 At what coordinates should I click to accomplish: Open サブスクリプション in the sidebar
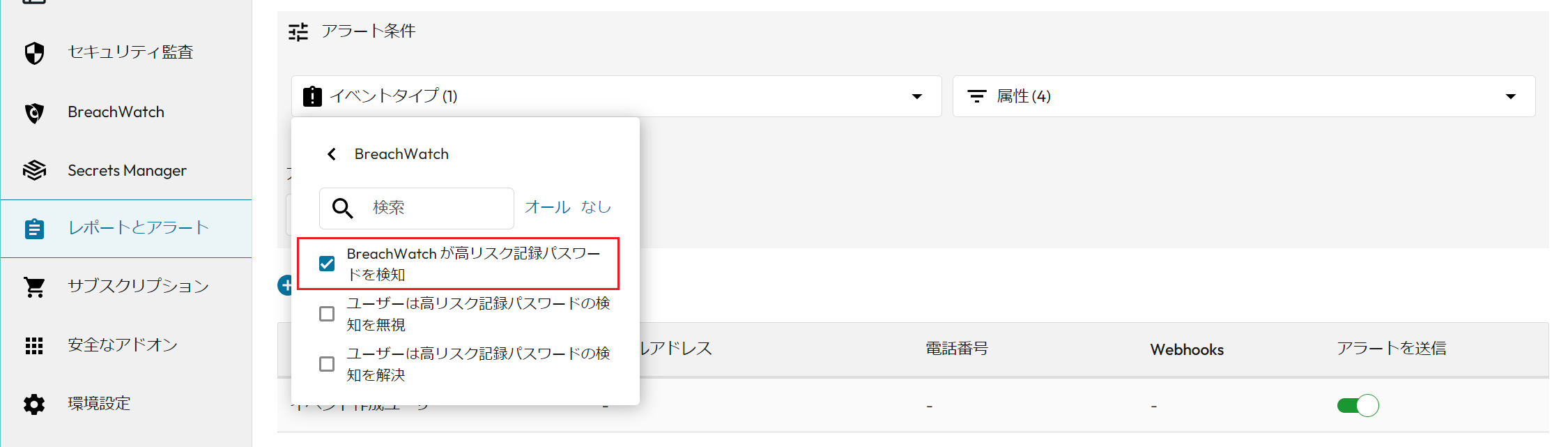click(126, 287)
